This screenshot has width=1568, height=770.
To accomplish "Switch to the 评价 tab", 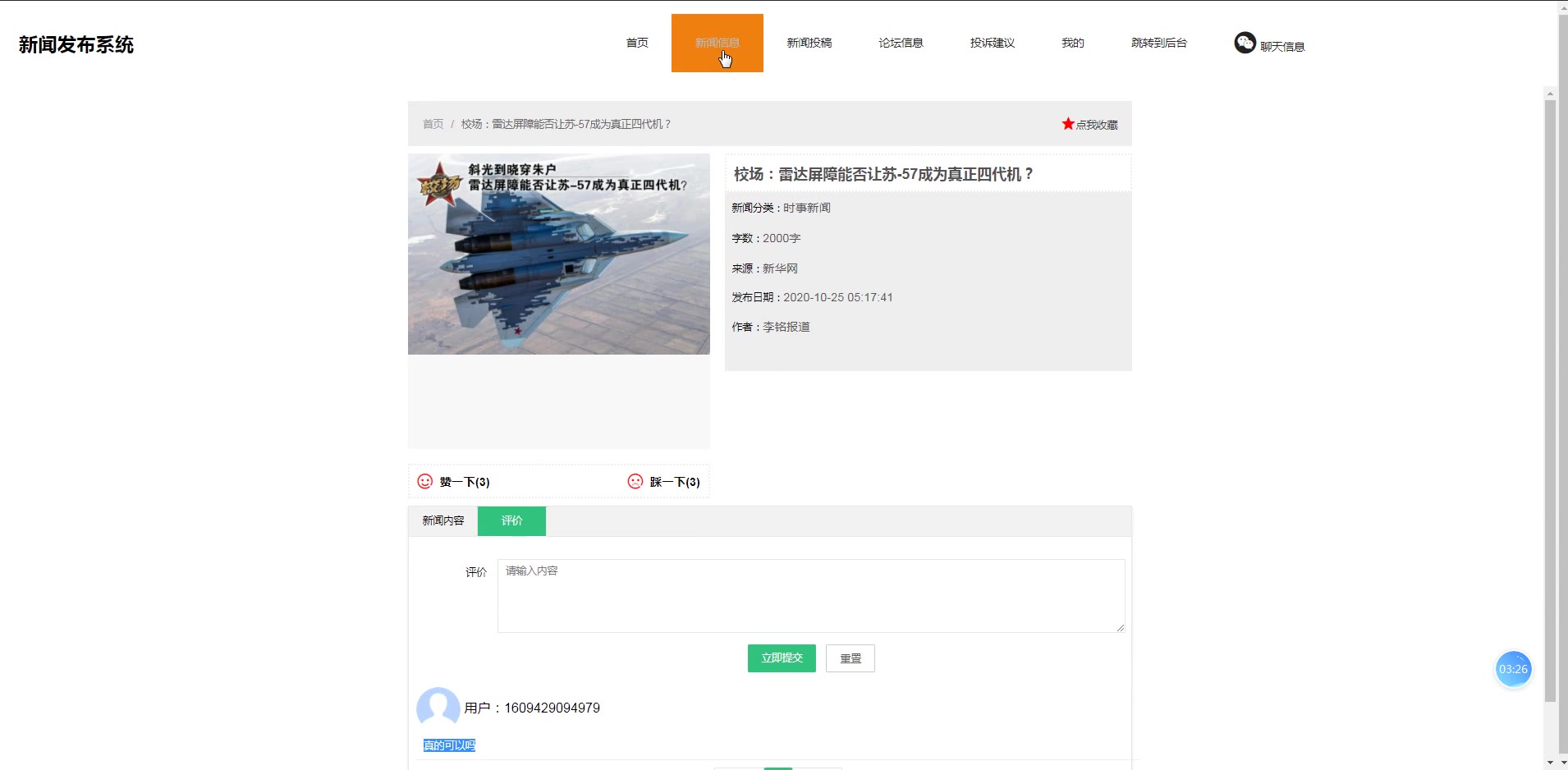I will click(x=512, y=520).
